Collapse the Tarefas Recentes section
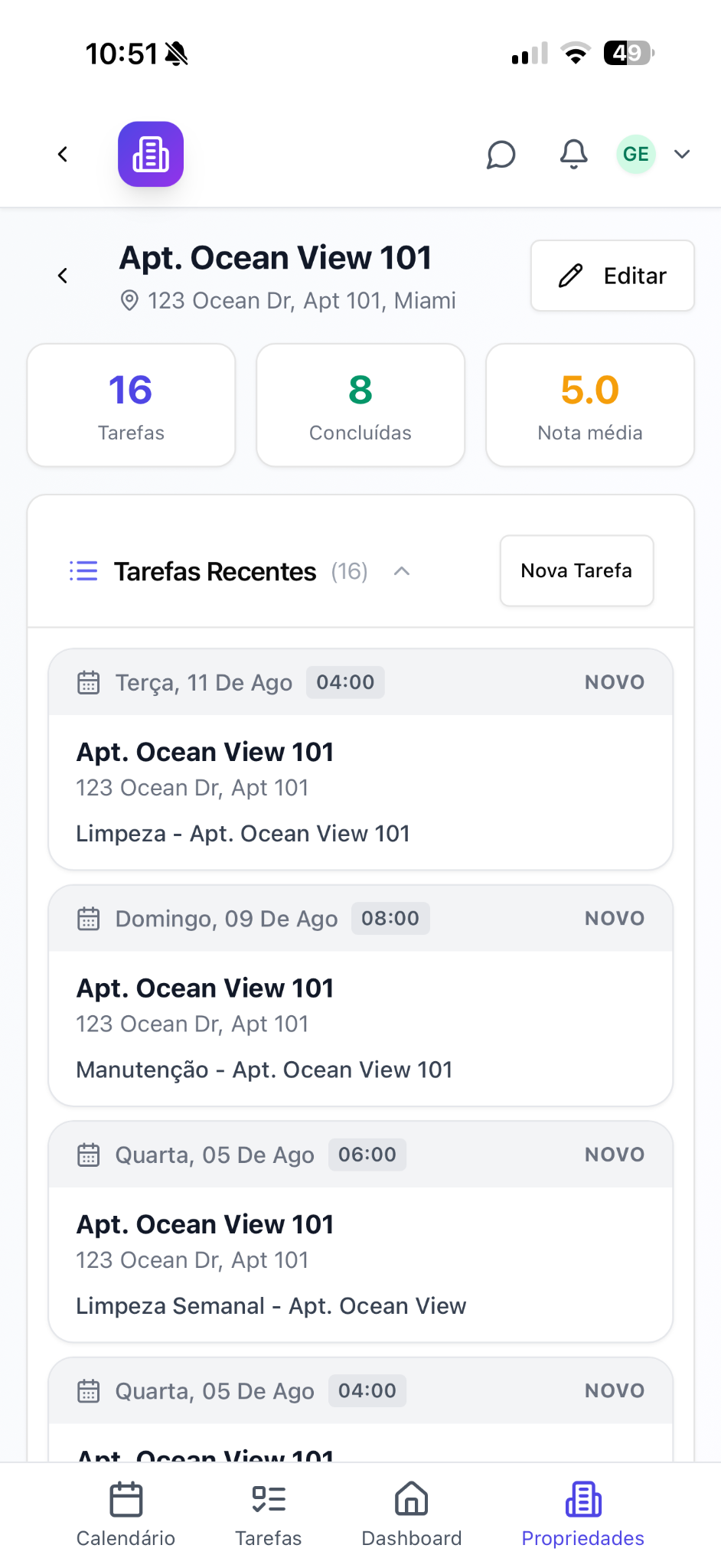This screenshot has height=1568, width=721. [402, 571]
